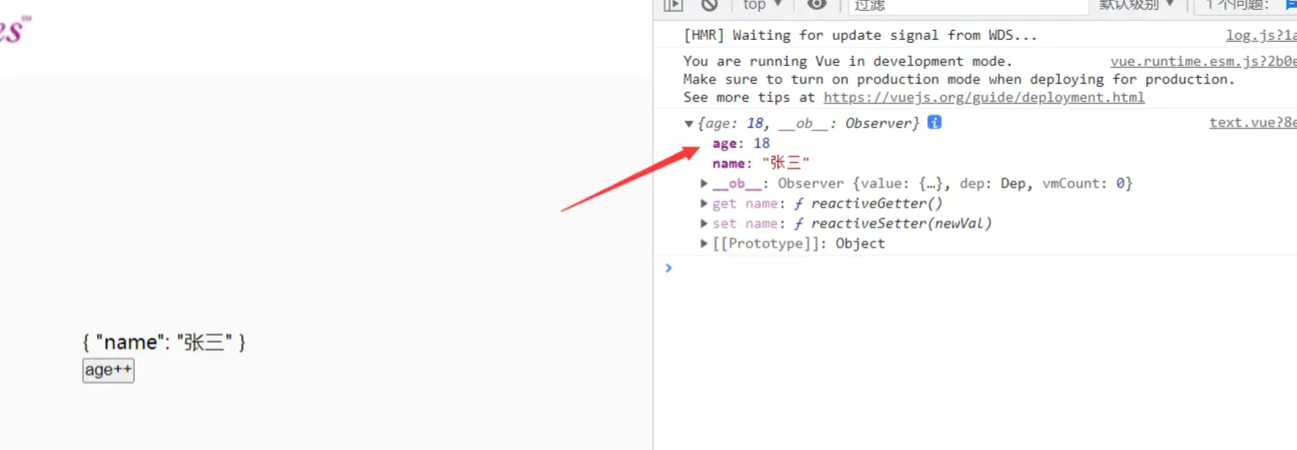The width and height of the screenshot is (1297, 450).
Task: Select the [HMR] Waiting for update message
Action: click(860, 35)
